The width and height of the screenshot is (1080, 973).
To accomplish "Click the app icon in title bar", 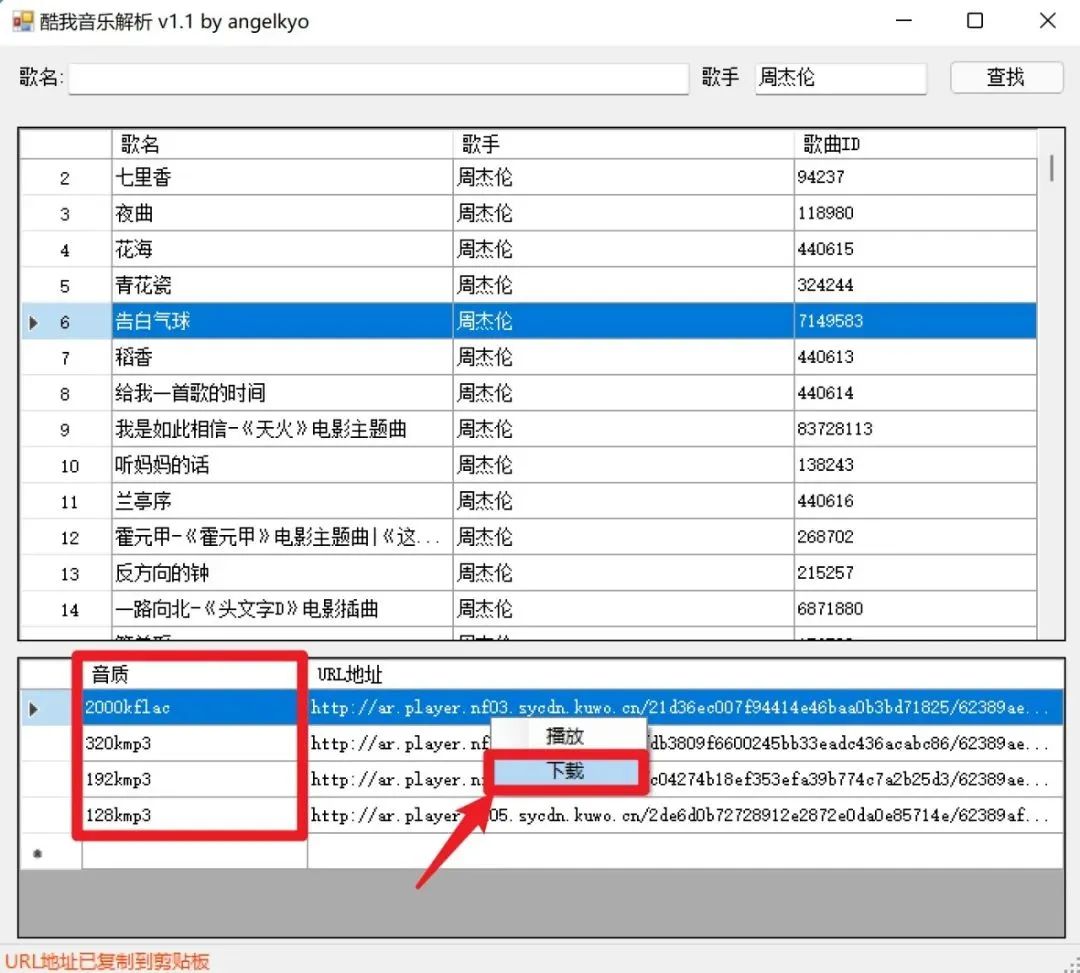I will [22, 21].
